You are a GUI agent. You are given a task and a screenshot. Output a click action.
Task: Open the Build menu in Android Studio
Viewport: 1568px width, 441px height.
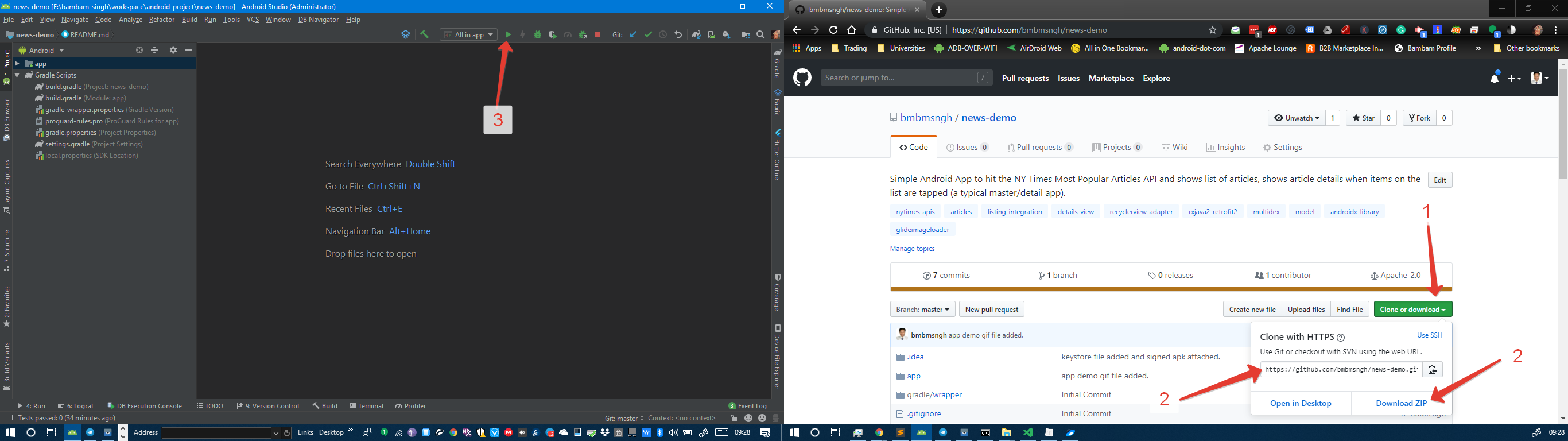[189, 20]
